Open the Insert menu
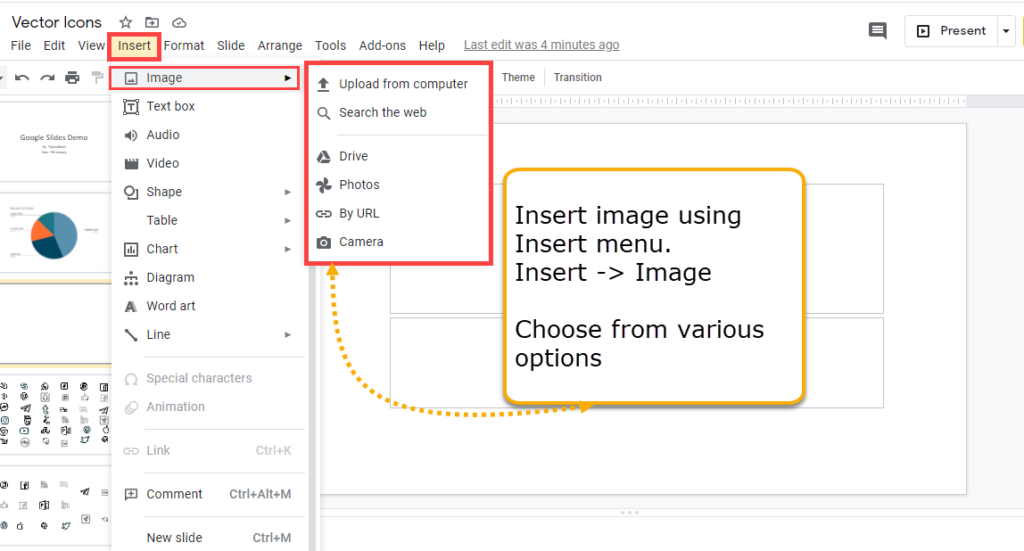Image resolution: width=1024 pixels, height=551 pixels. [x=135, y=46]
